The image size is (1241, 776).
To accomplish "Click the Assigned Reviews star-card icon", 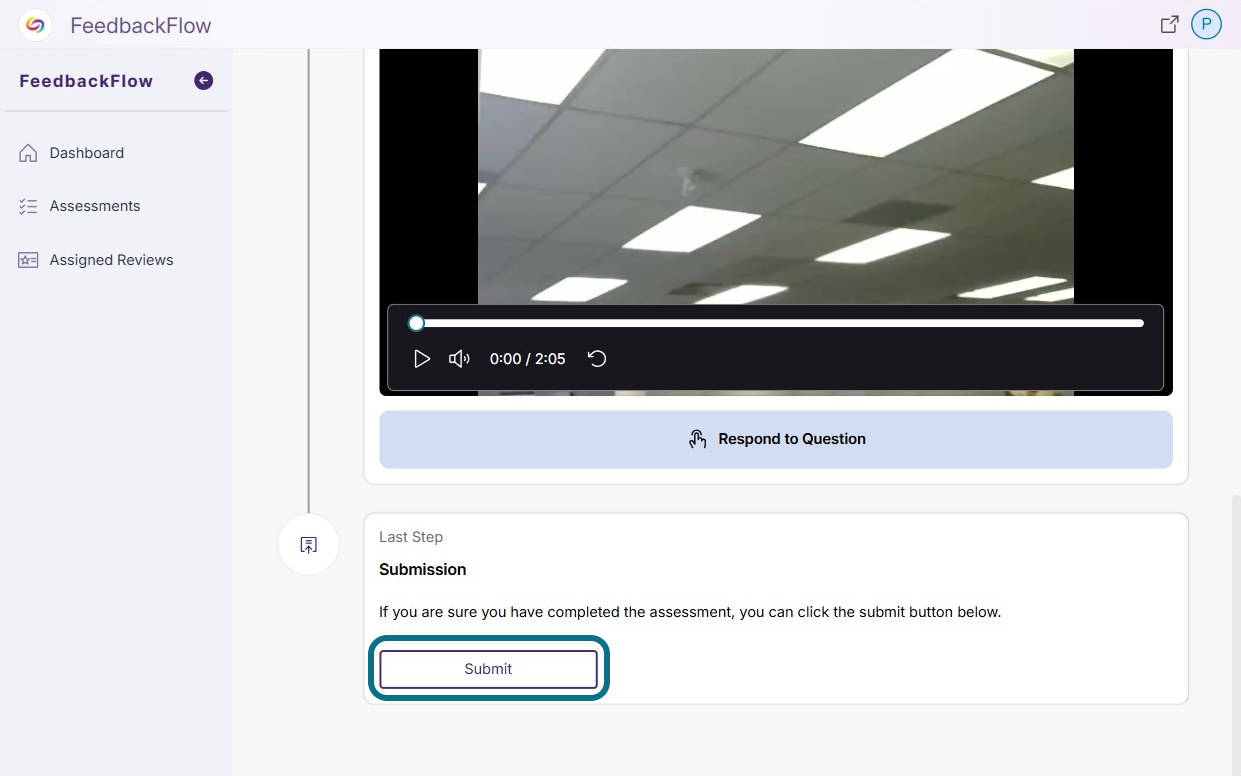I will coord(28,260).
